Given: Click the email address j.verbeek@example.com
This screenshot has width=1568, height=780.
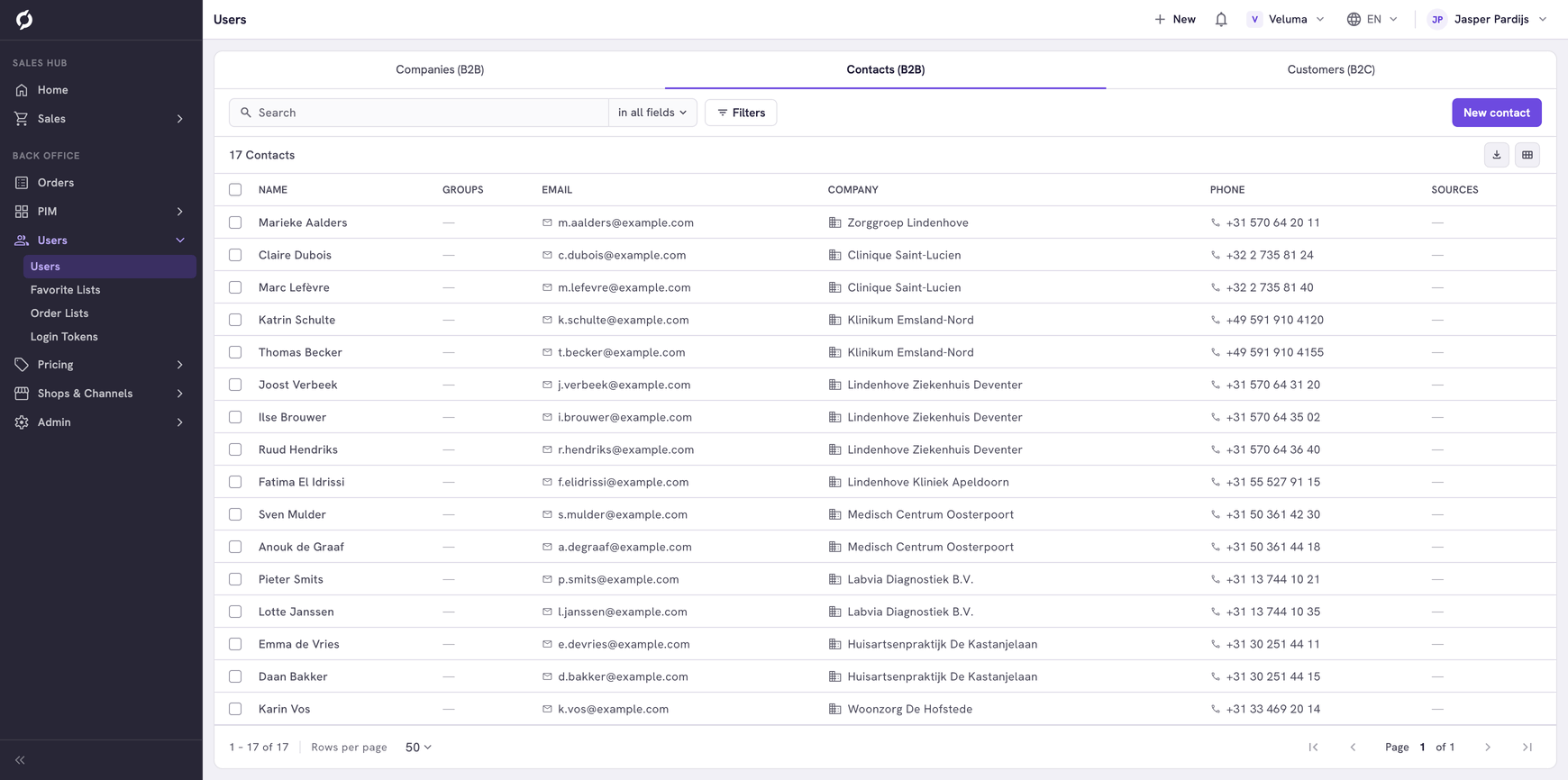Looking at the screenshot, I should pos(624,385).
